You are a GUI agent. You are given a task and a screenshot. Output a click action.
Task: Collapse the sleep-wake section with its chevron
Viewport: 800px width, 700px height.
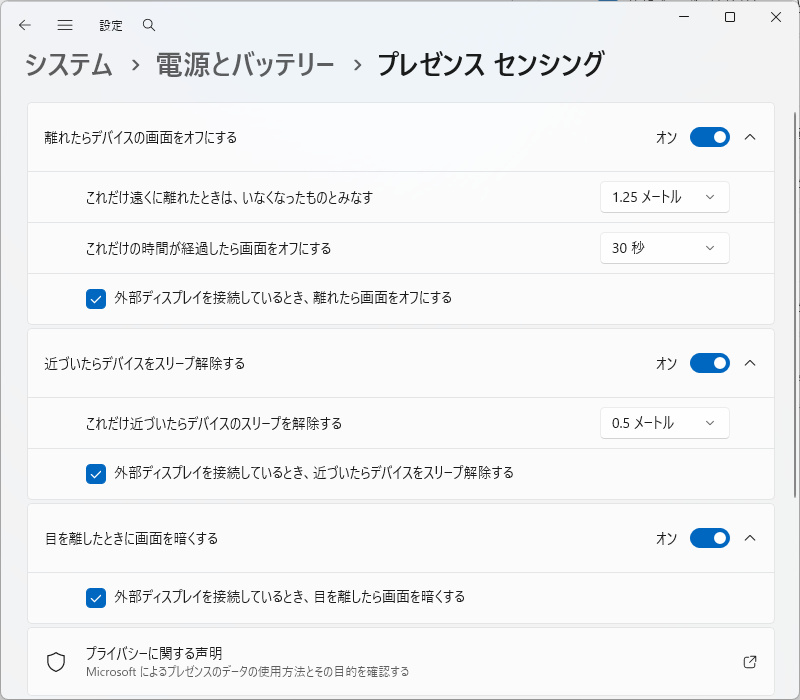(751, 363)
